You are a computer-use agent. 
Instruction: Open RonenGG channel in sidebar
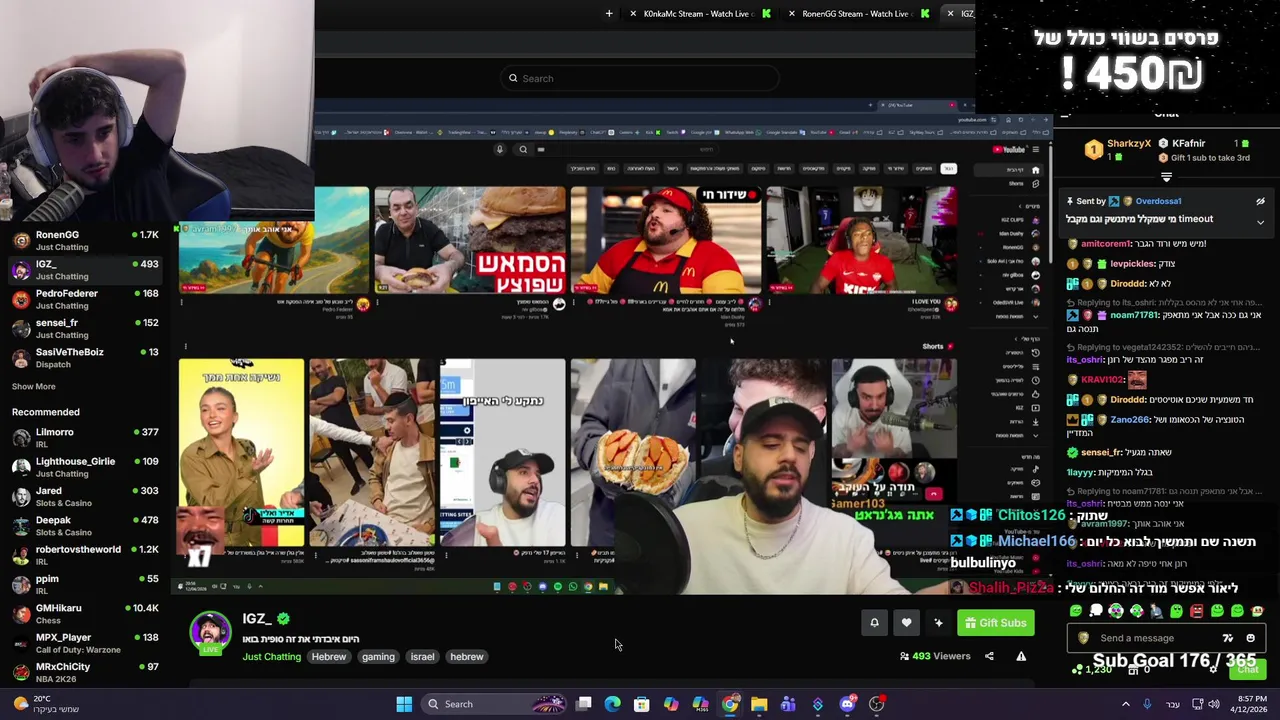85,241
